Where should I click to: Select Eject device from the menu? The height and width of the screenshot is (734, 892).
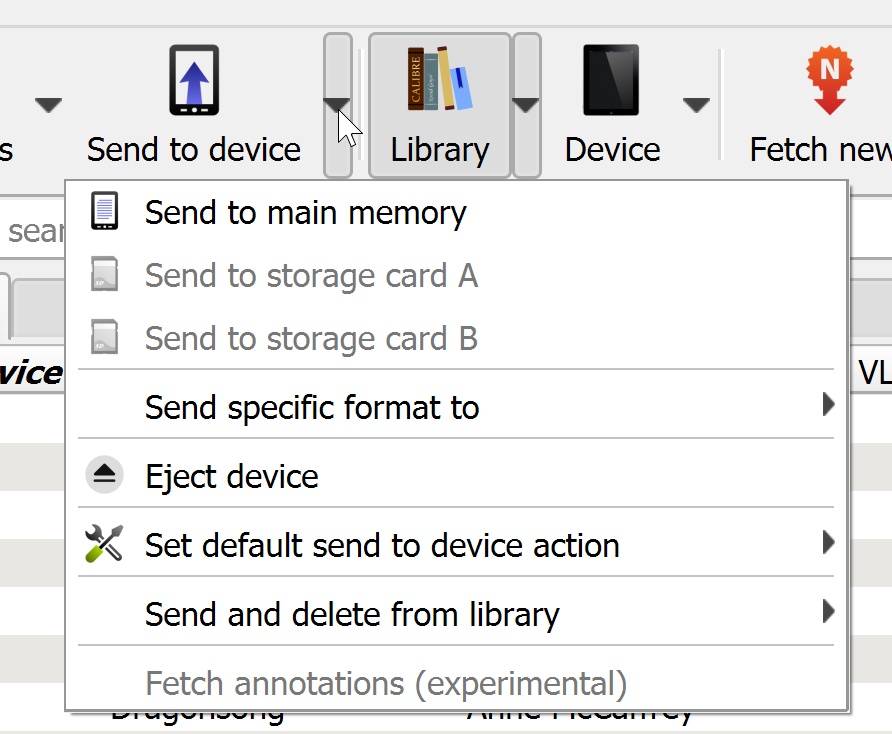(231, 476)
